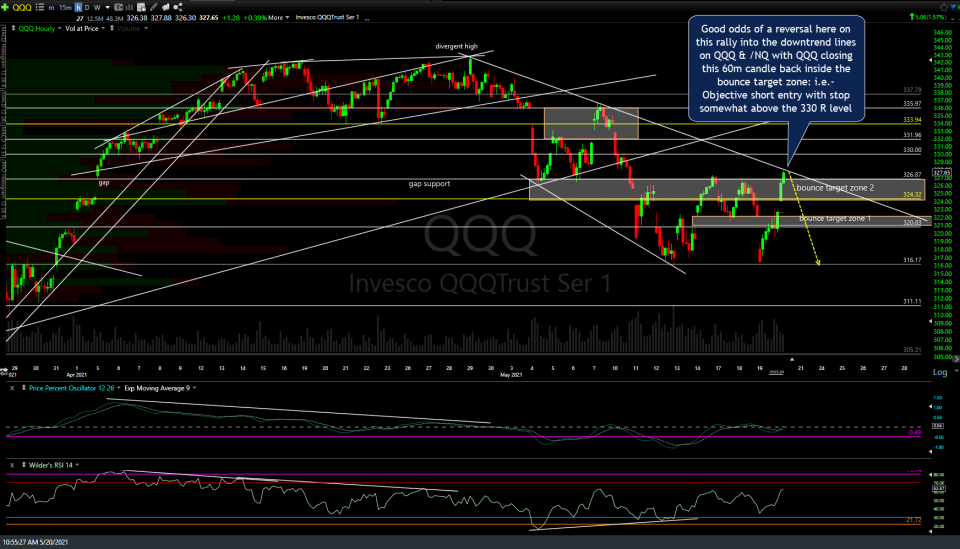Select the hourly (h) timeframe

tap(78, 7)
